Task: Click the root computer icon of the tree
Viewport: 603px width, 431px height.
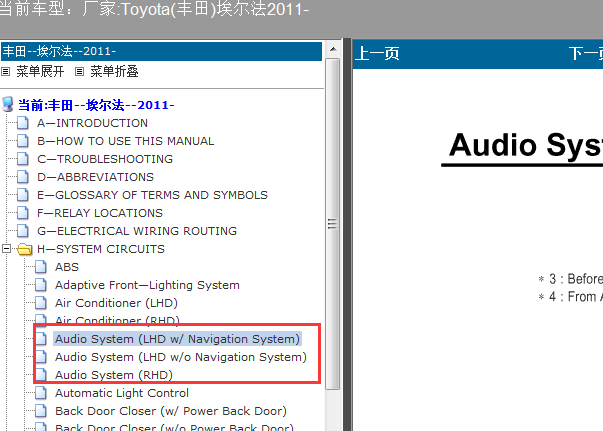Action: tap(8, 105)
